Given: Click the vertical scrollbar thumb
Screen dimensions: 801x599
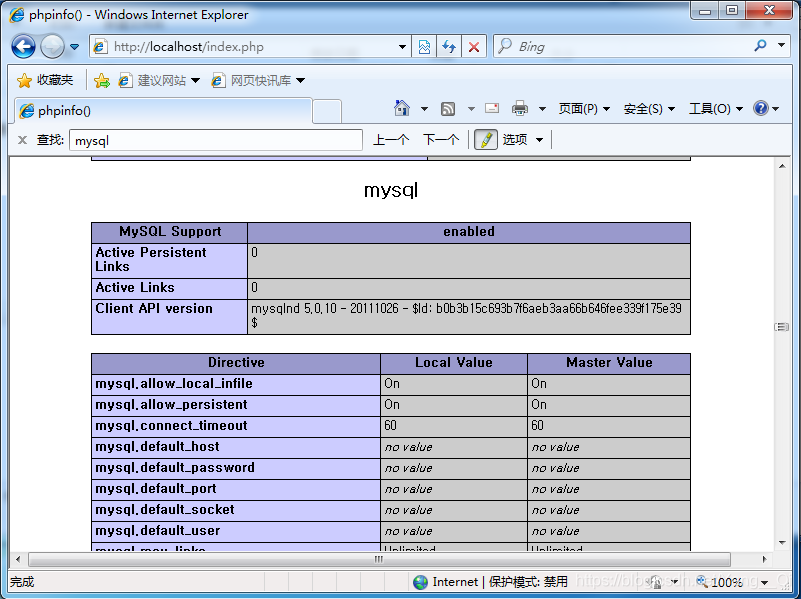Looking at the screenshot, I should [782, 327].
